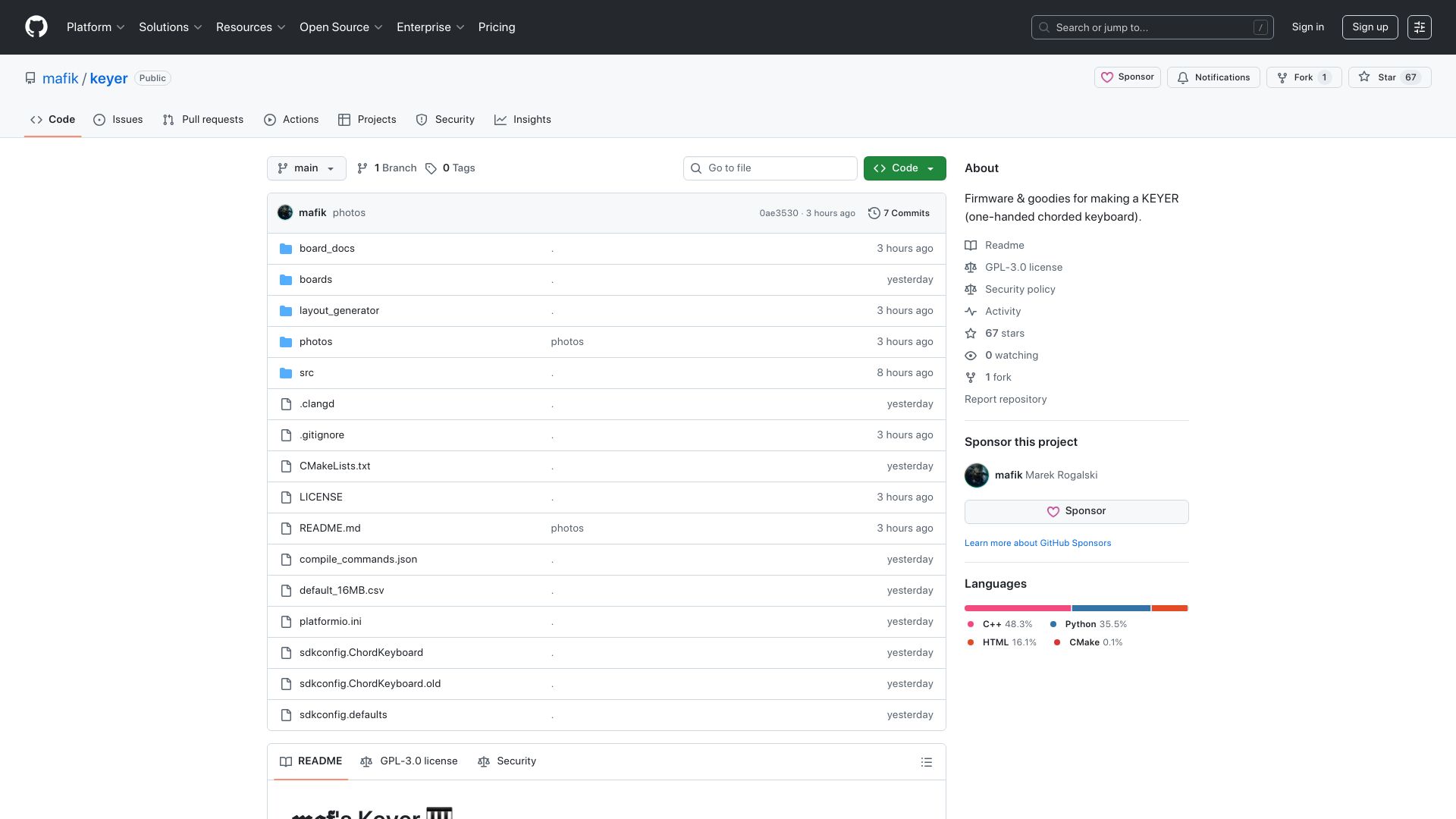Focus the Go to file field
Image resolution: width=1456 pixels, height=819 pixels.
tap(770, 168)
